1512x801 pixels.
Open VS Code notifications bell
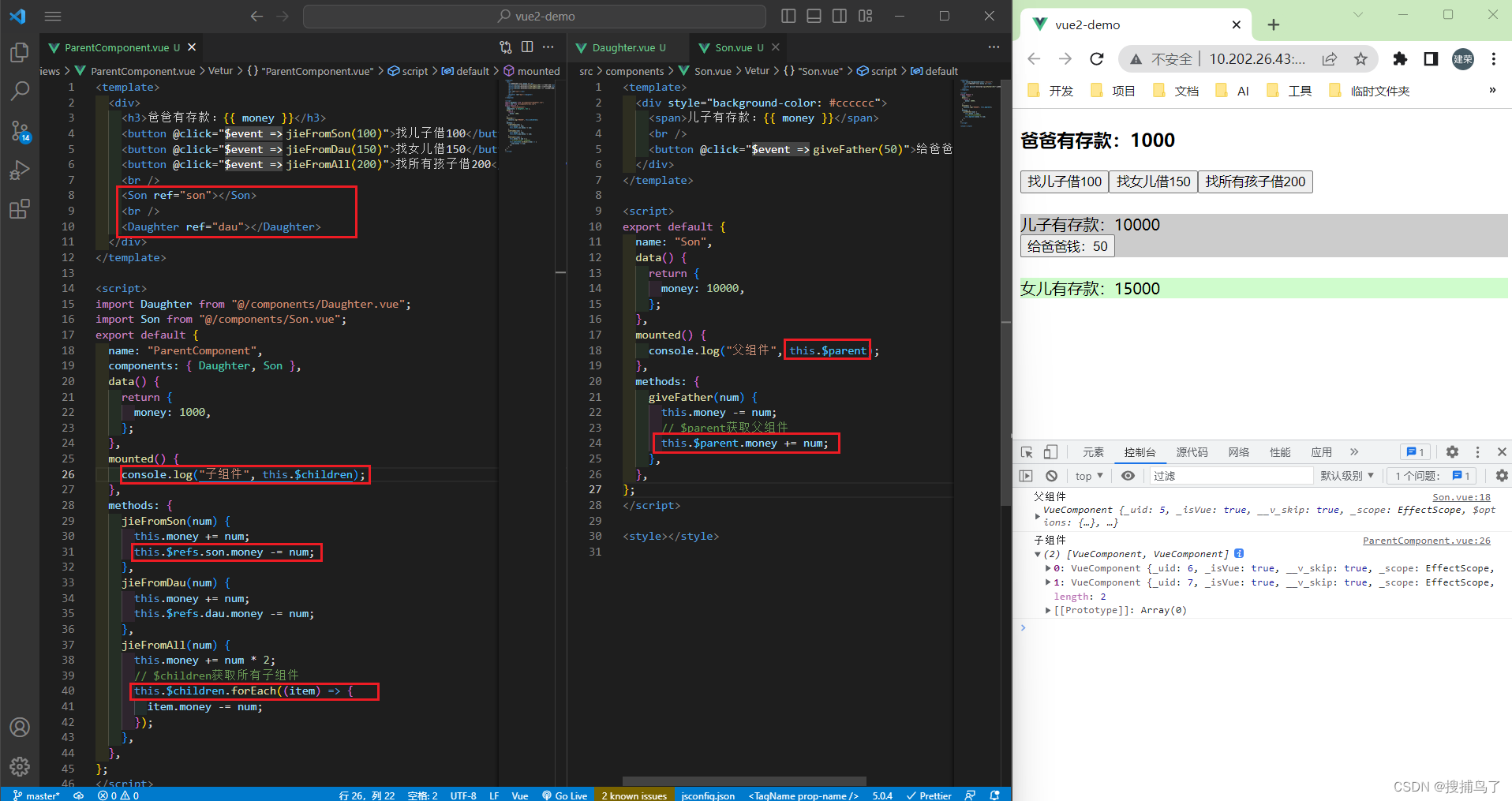pos(995,795)
